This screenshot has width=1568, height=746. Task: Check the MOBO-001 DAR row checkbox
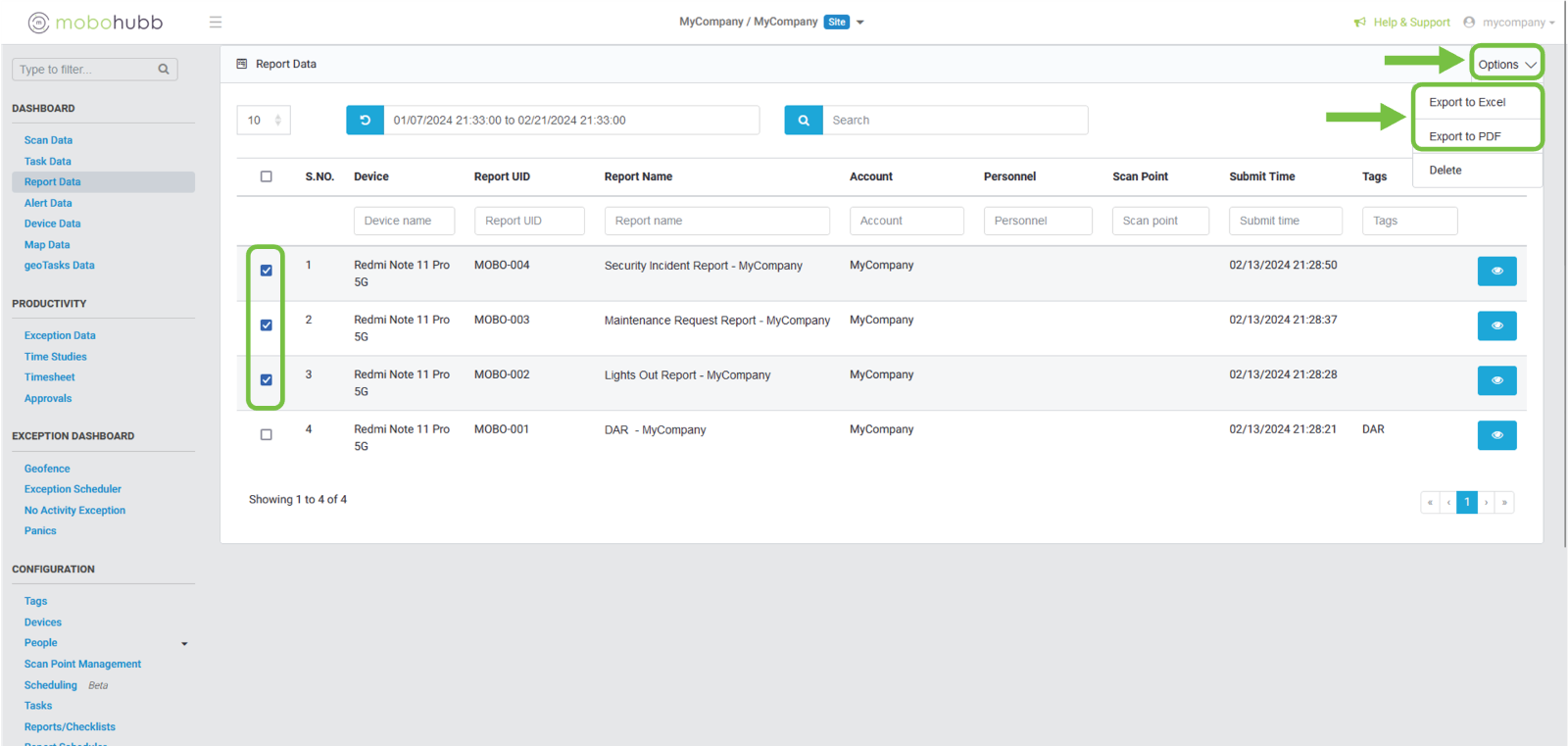(x=267, y=434)
